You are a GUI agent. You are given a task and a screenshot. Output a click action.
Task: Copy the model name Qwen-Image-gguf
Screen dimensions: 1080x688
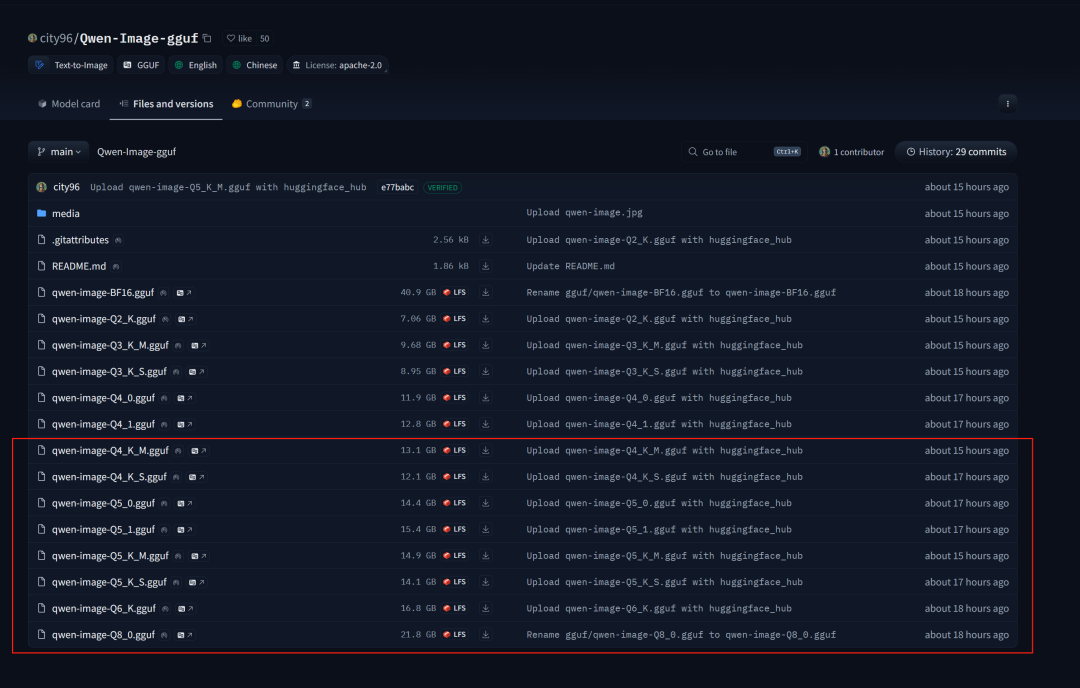pyautogui.click(x=207, y=39)
